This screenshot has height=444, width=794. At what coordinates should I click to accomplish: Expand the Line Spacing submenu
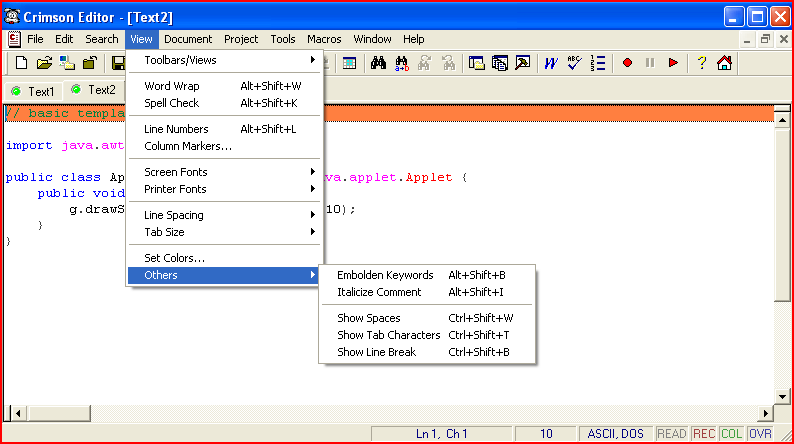[224, 215]
